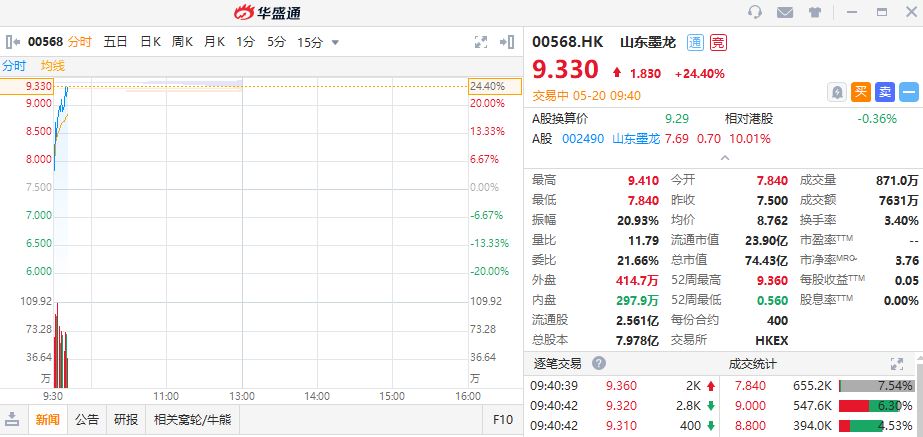Click the 量比 value 11.79
Image resolution: width=923 pixels, height=437 pixels.
point(643,240)
